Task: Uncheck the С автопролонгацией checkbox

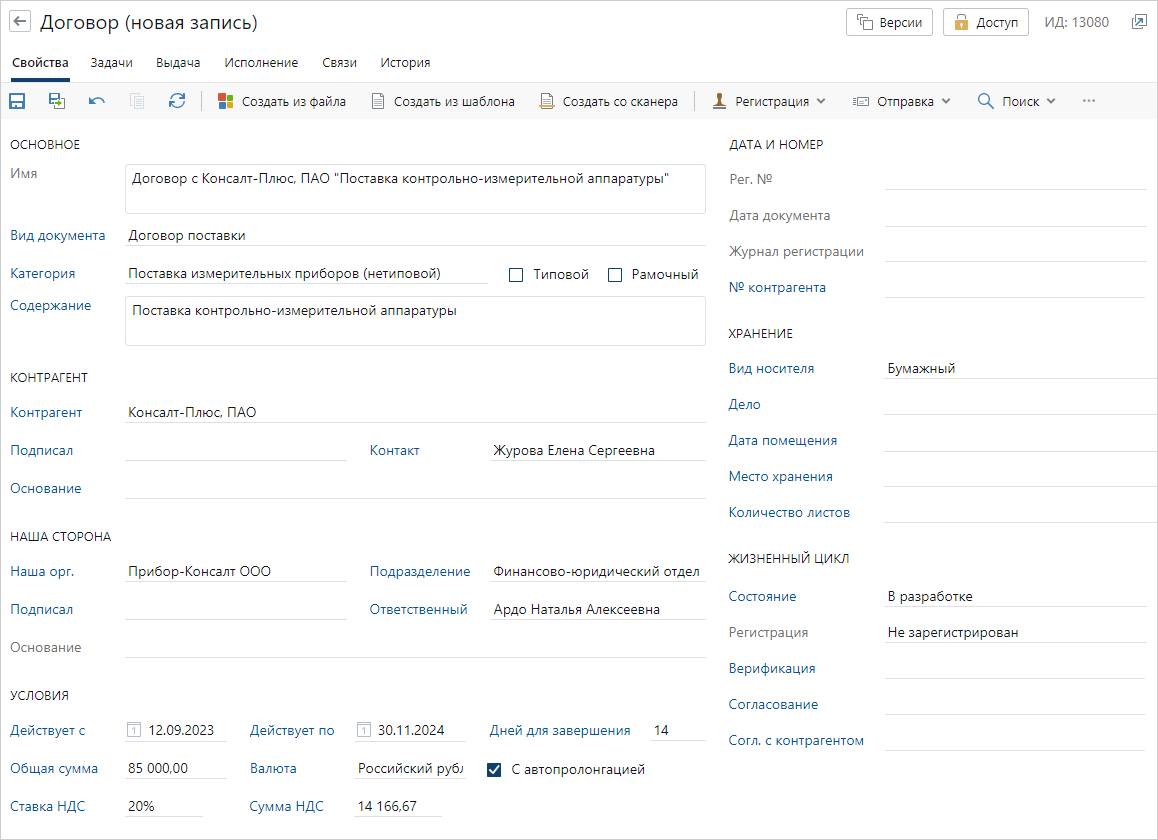Action: pos(494,770)
